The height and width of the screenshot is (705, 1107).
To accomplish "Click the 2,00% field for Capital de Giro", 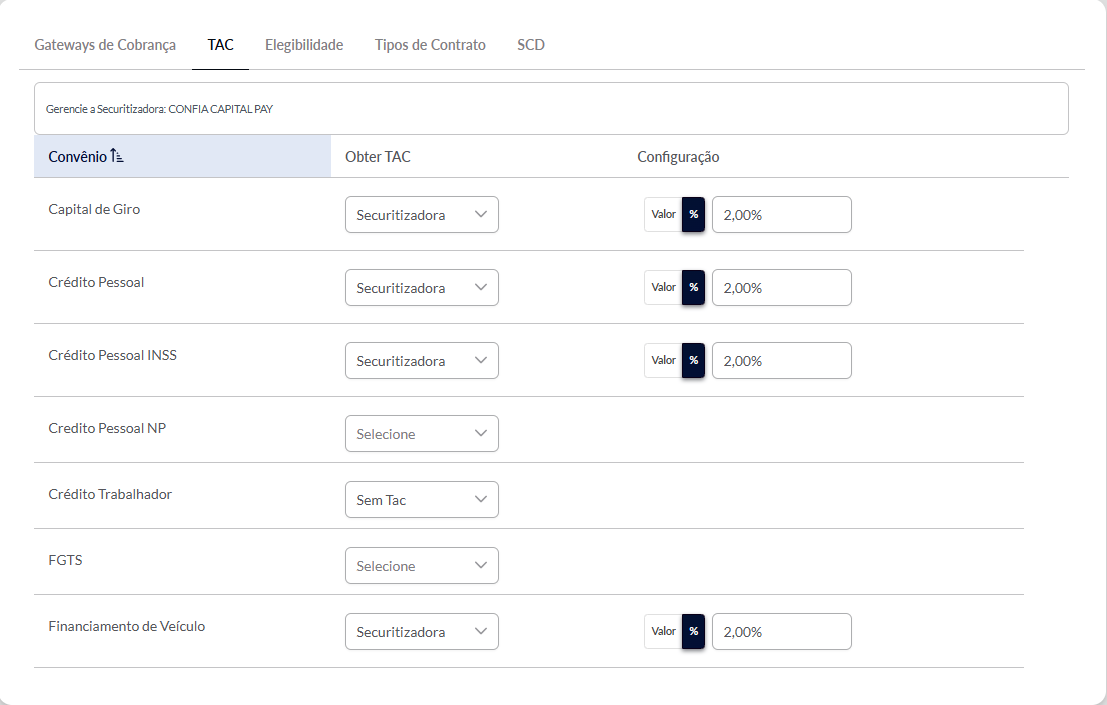I will click(782, 215).
